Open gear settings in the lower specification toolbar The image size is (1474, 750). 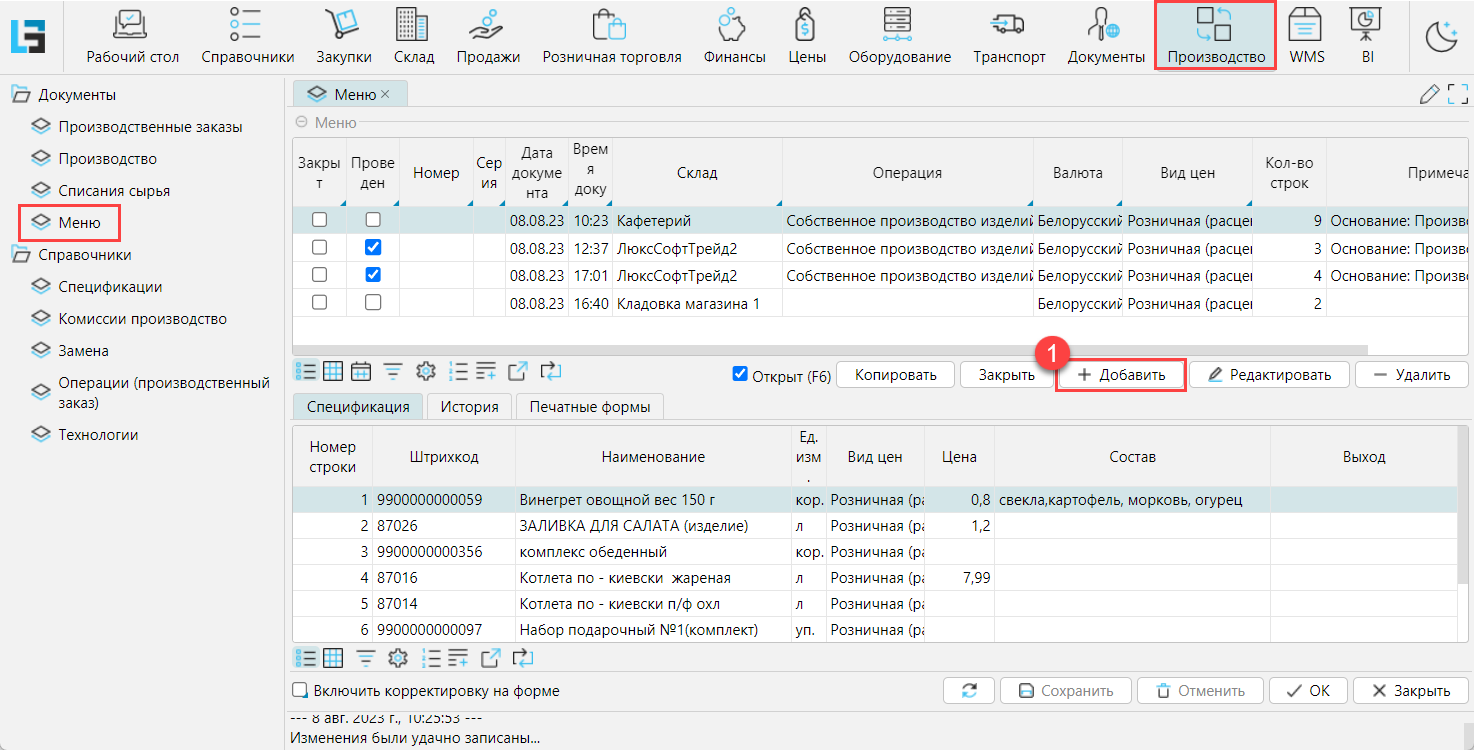tap(398, 658)
